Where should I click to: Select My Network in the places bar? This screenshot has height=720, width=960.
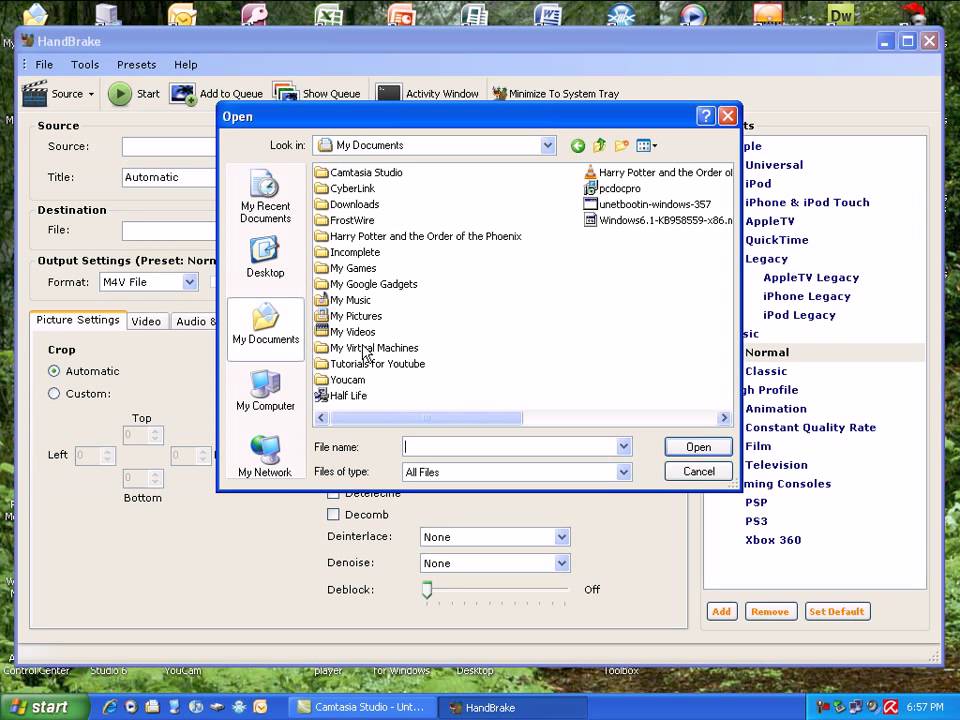click(265, 456)
